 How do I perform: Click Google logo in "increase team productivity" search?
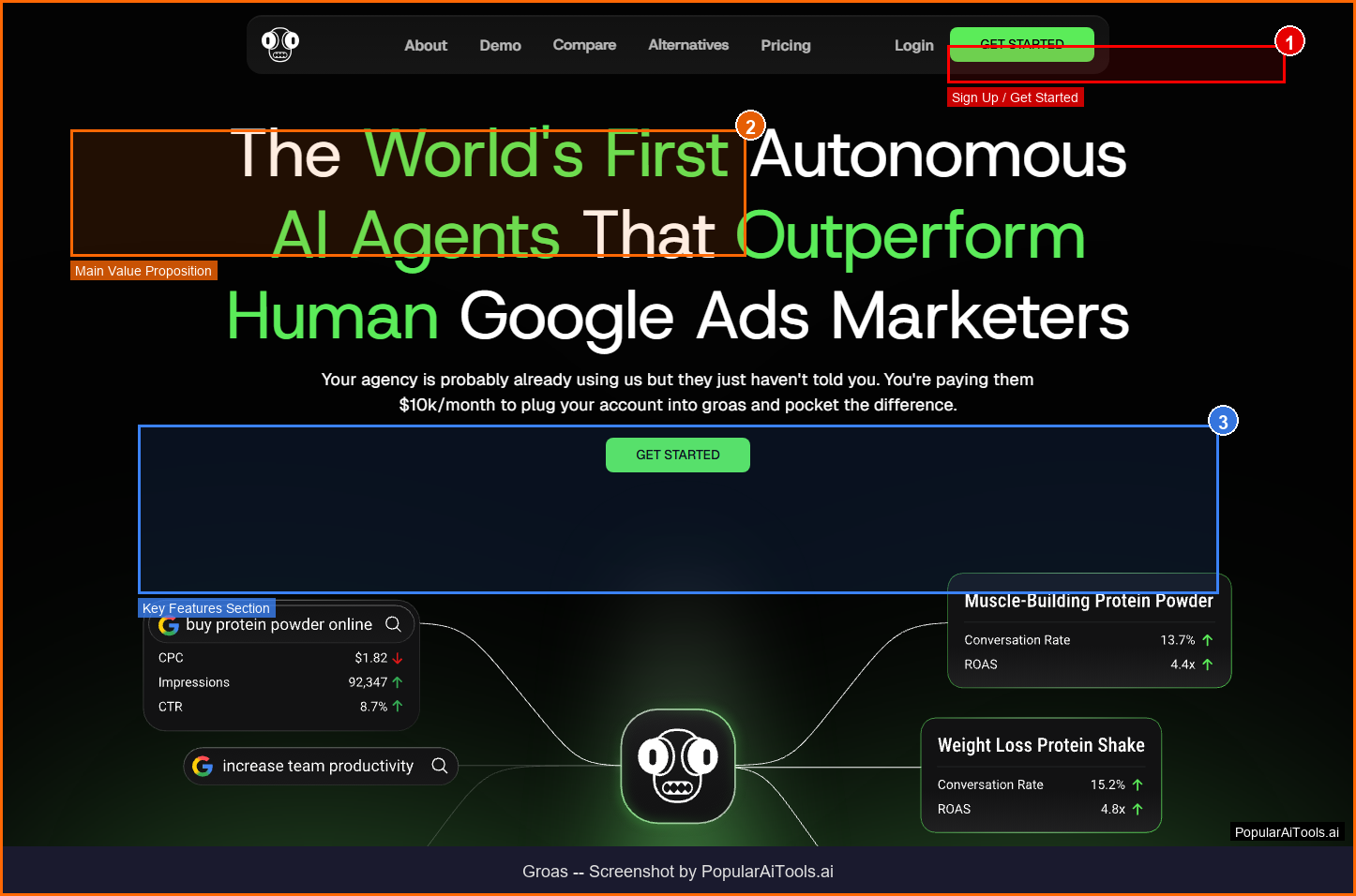pyautogui.click(x=203, y=766)
